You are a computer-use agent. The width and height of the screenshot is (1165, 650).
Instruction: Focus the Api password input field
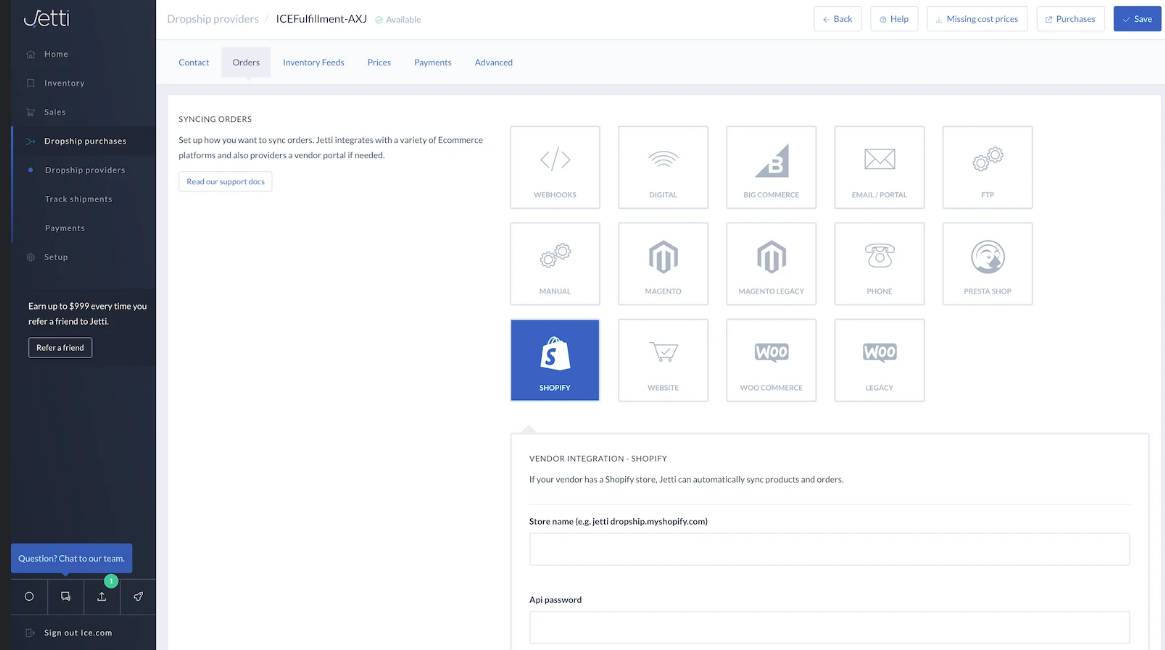[x=829, y=628]
